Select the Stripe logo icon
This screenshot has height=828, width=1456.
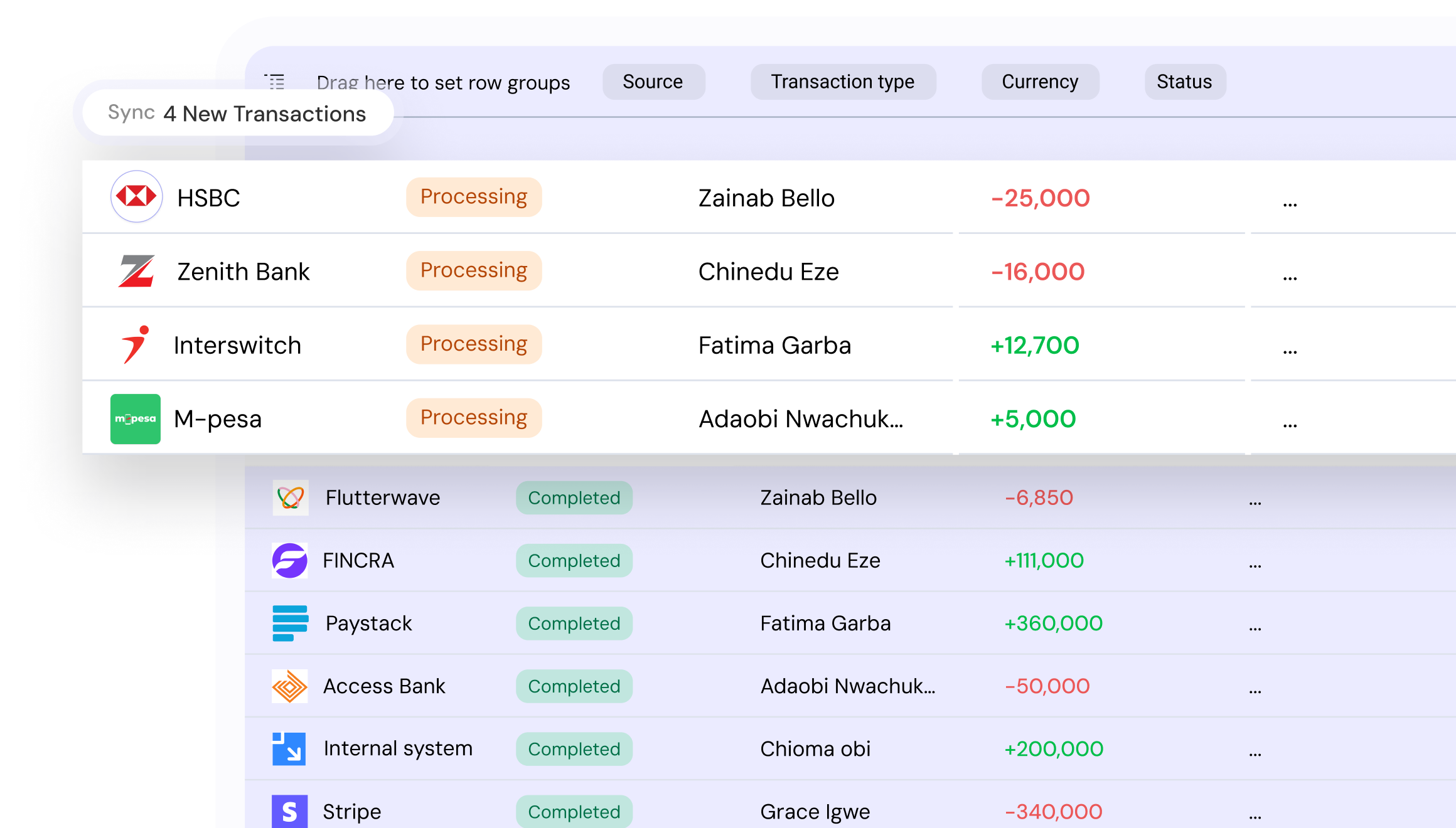(290, 811)
